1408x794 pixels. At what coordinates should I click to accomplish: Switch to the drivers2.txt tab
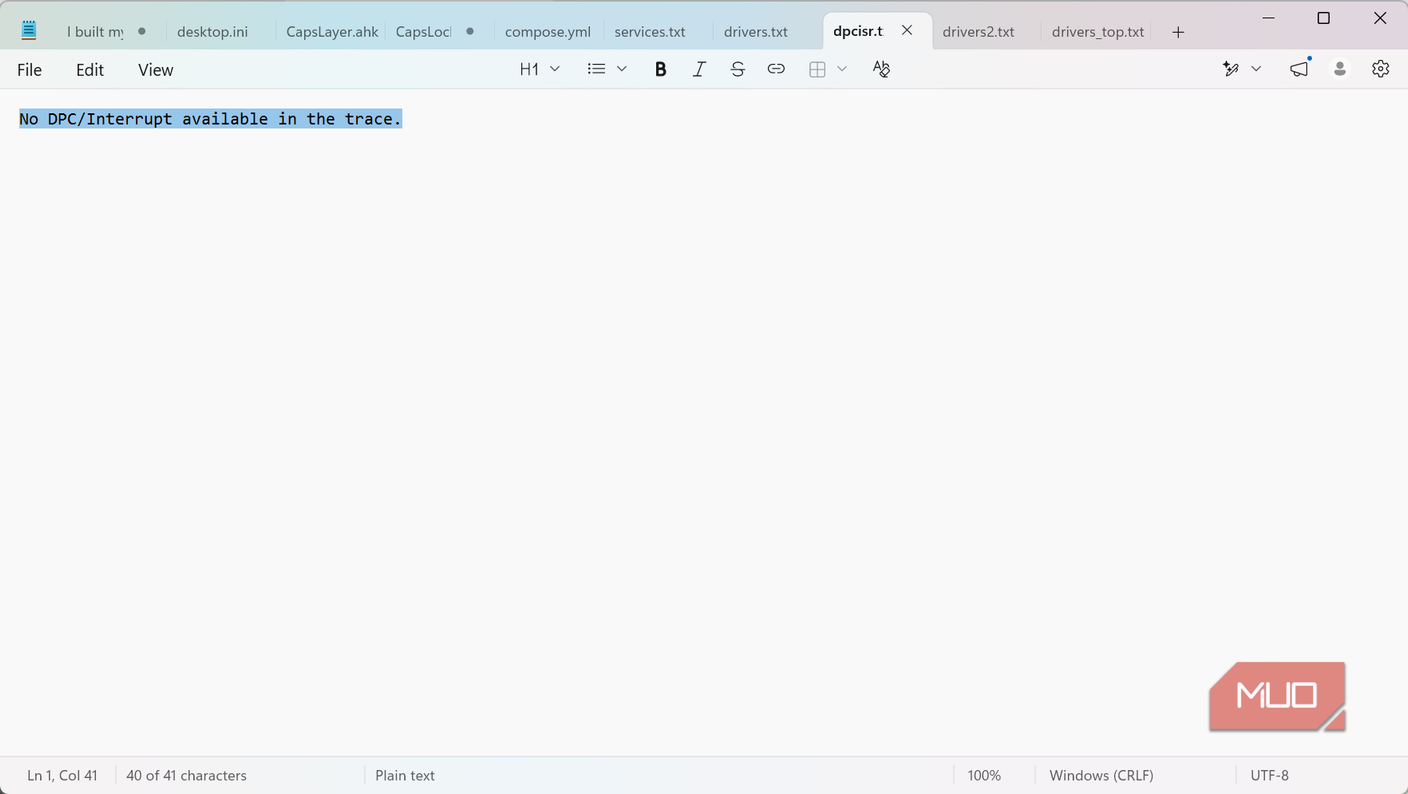click(x=978, y=32)
